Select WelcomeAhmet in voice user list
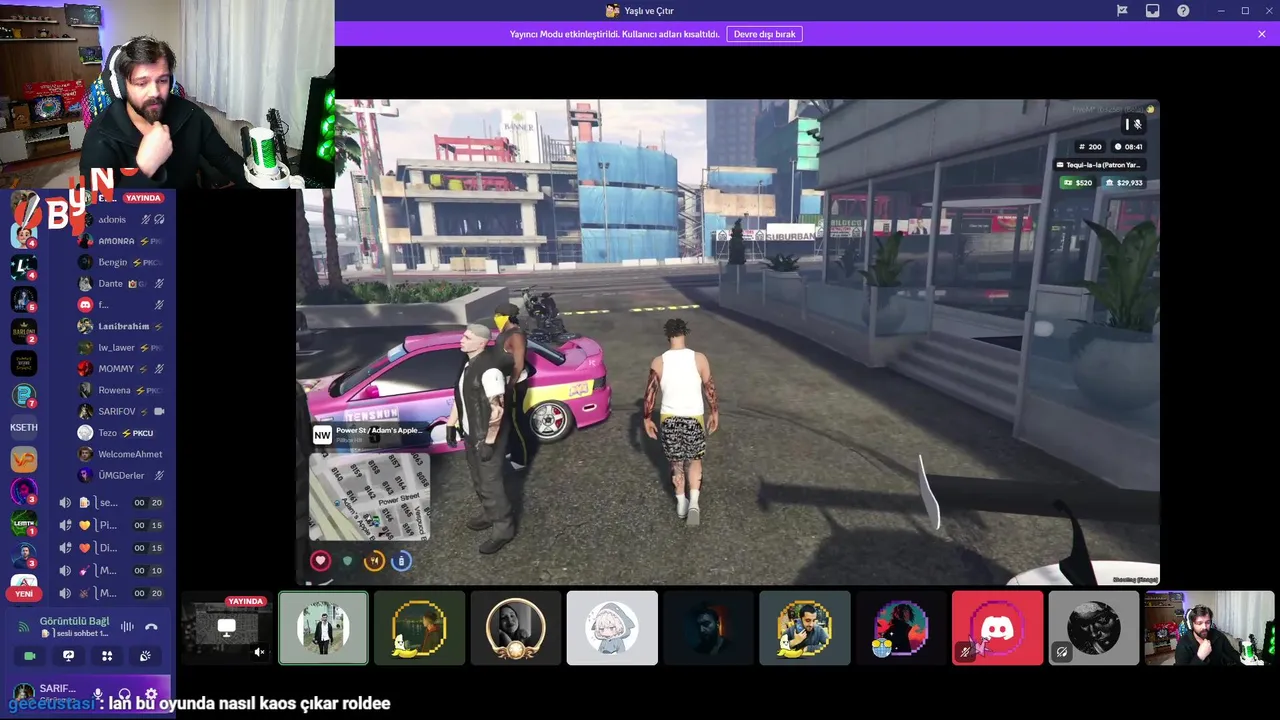This screenshot has width=1280, height=720. (x=121, y=454)
